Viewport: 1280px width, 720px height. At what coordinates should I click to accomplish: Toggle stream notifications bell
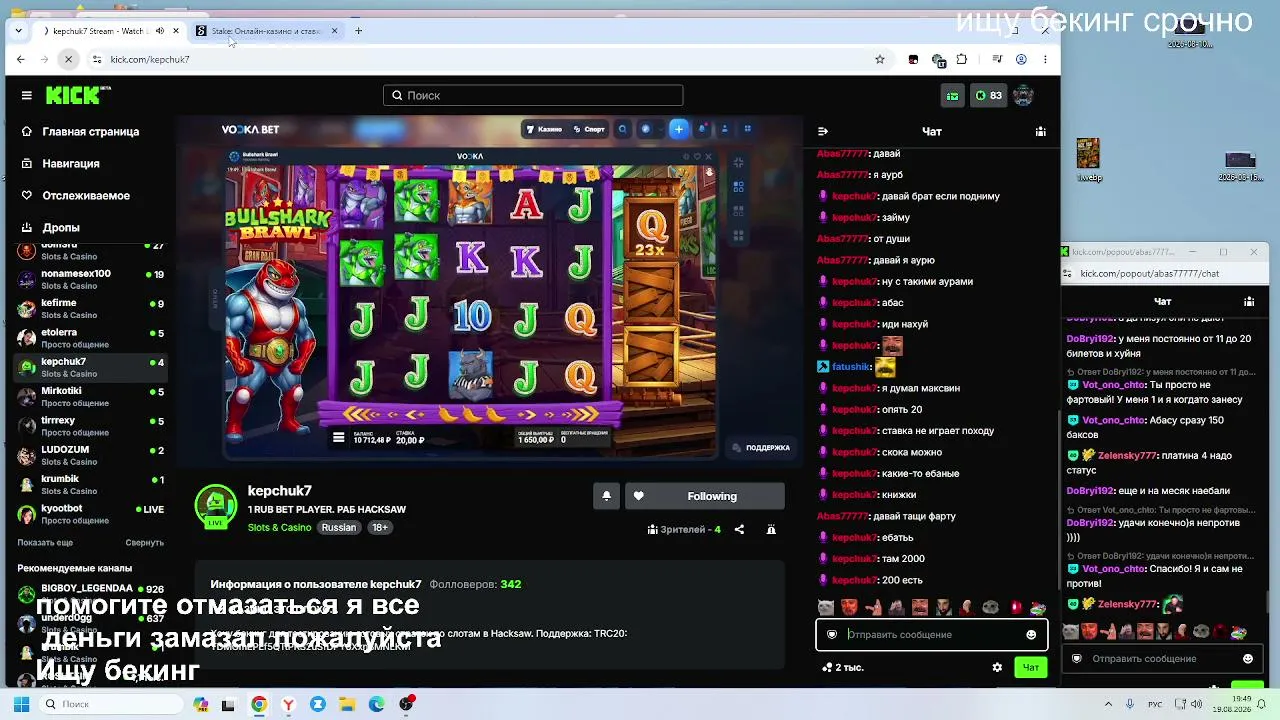click(x=606, y=496)
